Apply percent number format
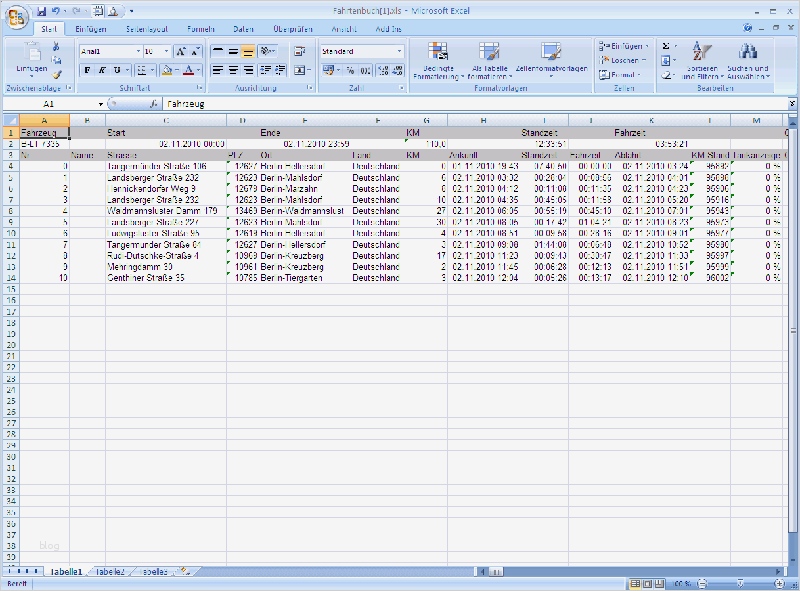Viewport: 800px width, 591px height. pos(350,70)
